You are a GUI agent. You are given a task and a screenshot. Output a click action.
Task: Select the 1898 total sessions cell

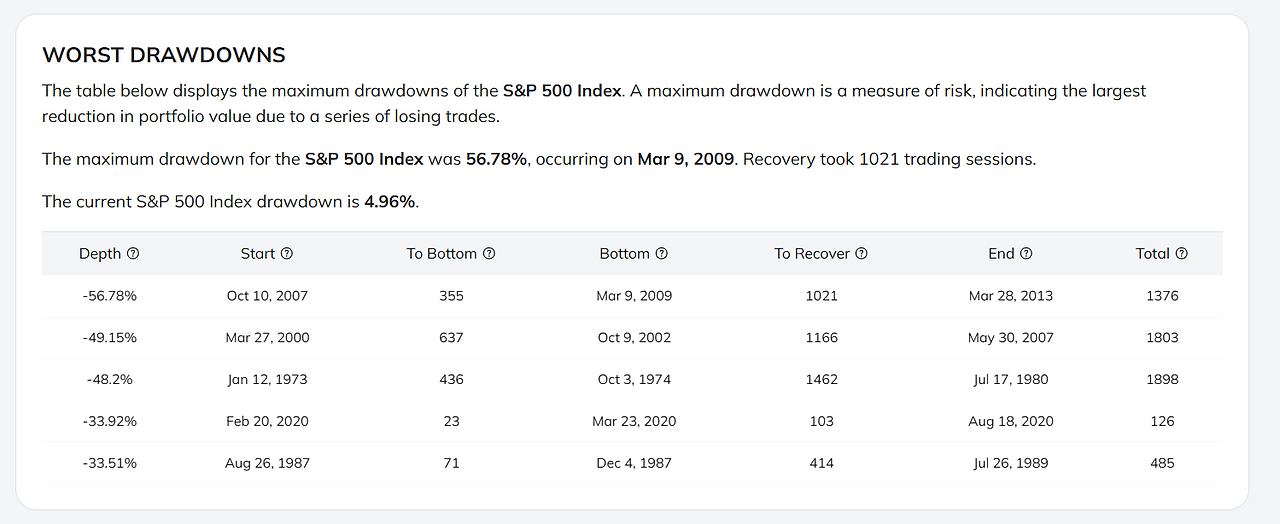(1162, 380)
